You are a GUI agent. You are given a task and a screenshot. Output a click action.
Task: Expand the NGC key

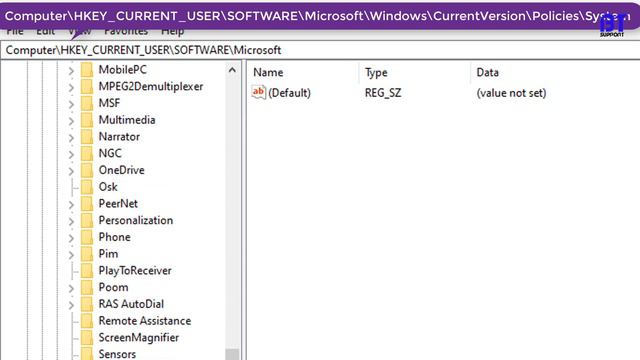click(x=71, y=154)
